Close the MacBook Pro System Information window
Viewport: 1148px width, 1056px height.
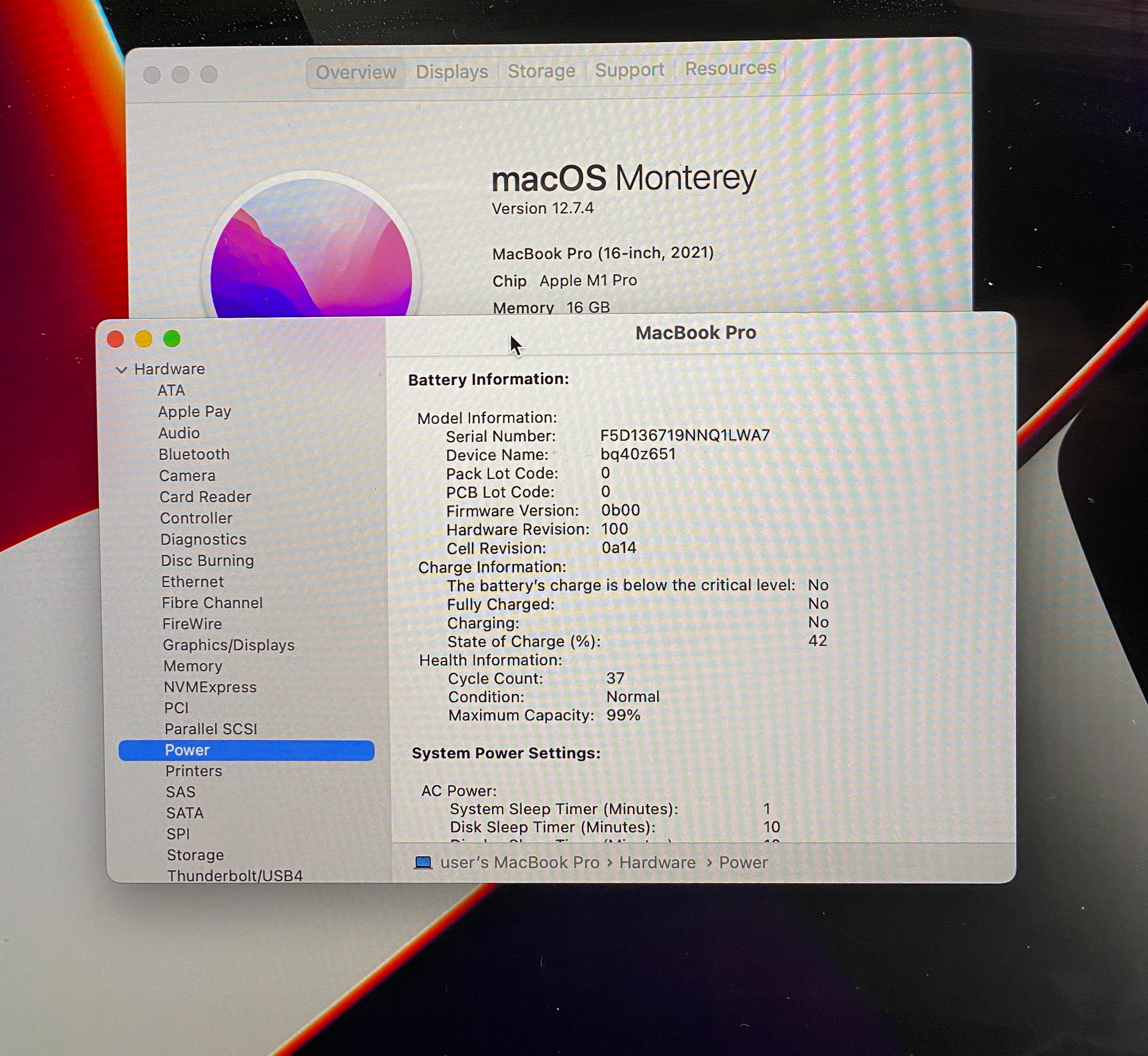pos(115,340)
